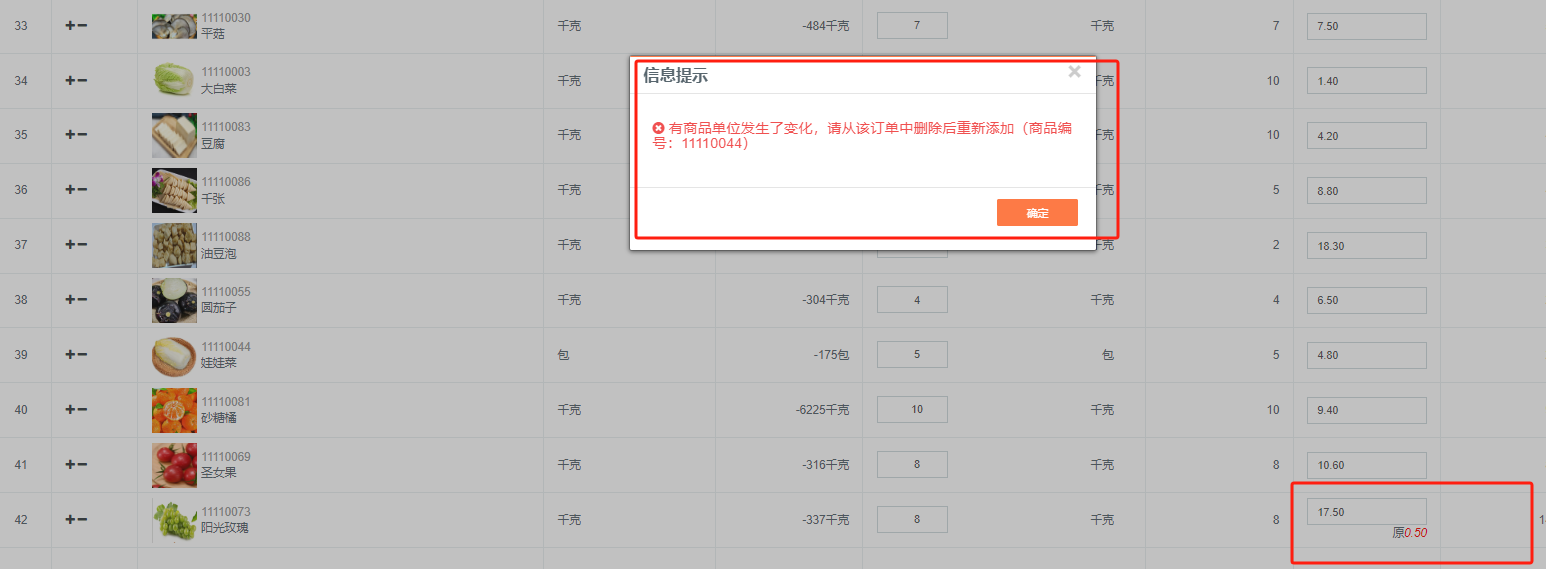Click the plus icon in 砂糖橘 row

point(70,410)
